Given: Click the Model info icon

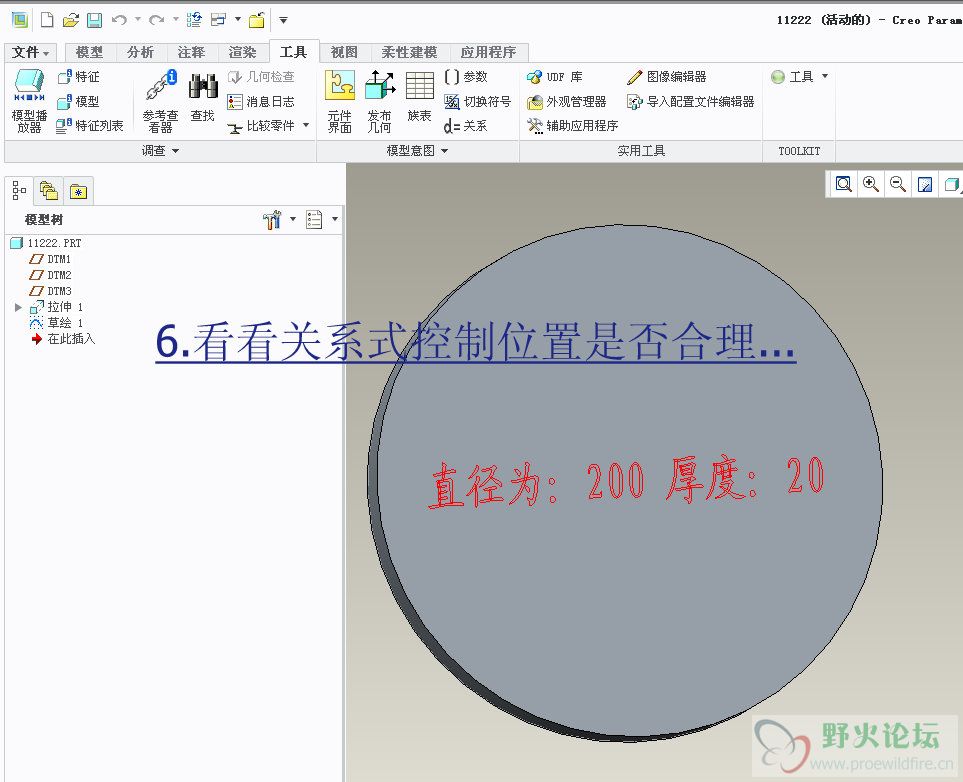Looking at the screenshot, I should tap(78, 101).
